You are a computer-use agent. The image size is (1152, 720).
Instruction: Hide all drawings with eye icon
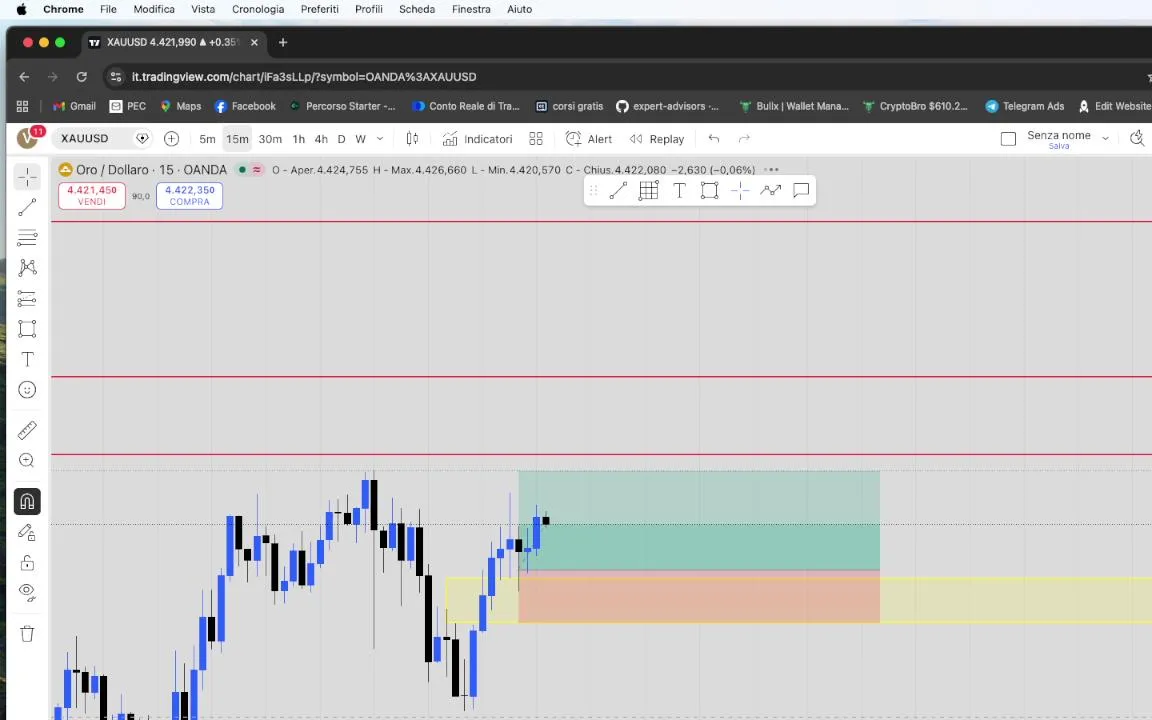pyautogui.click(x=27, y=592)
